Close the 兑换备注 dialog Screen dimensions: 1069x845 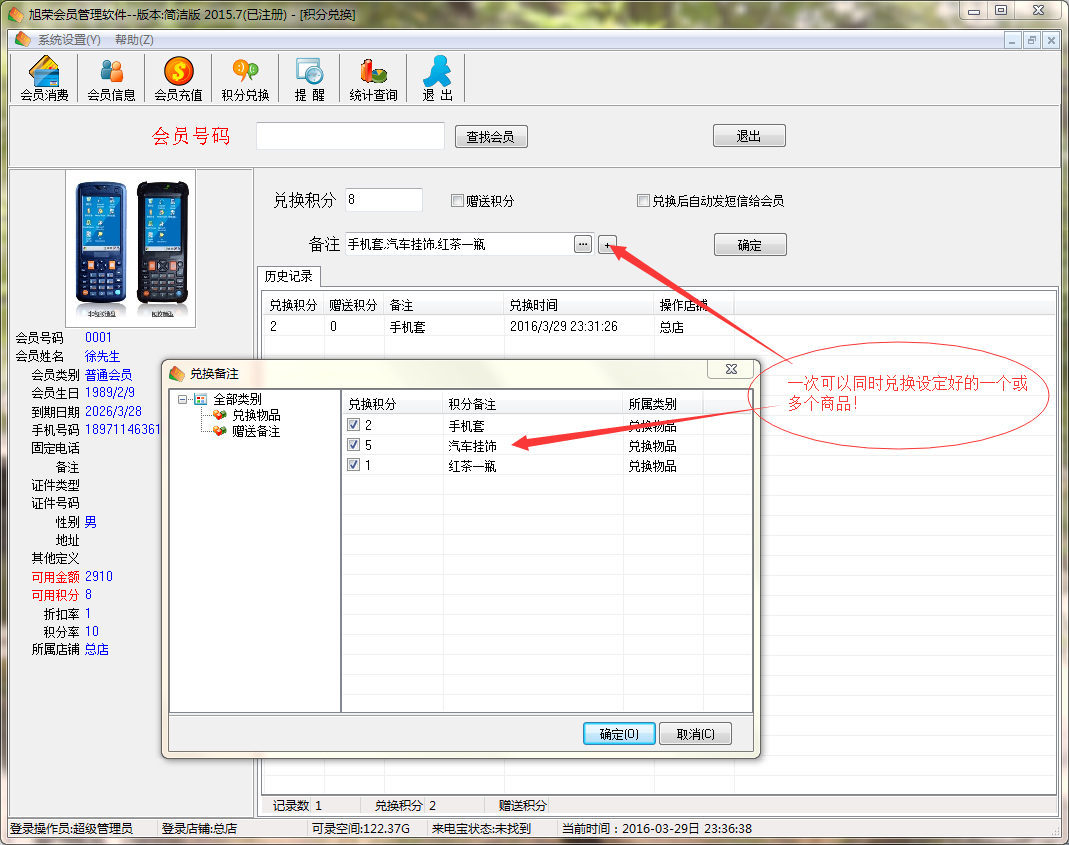[731, 369]
